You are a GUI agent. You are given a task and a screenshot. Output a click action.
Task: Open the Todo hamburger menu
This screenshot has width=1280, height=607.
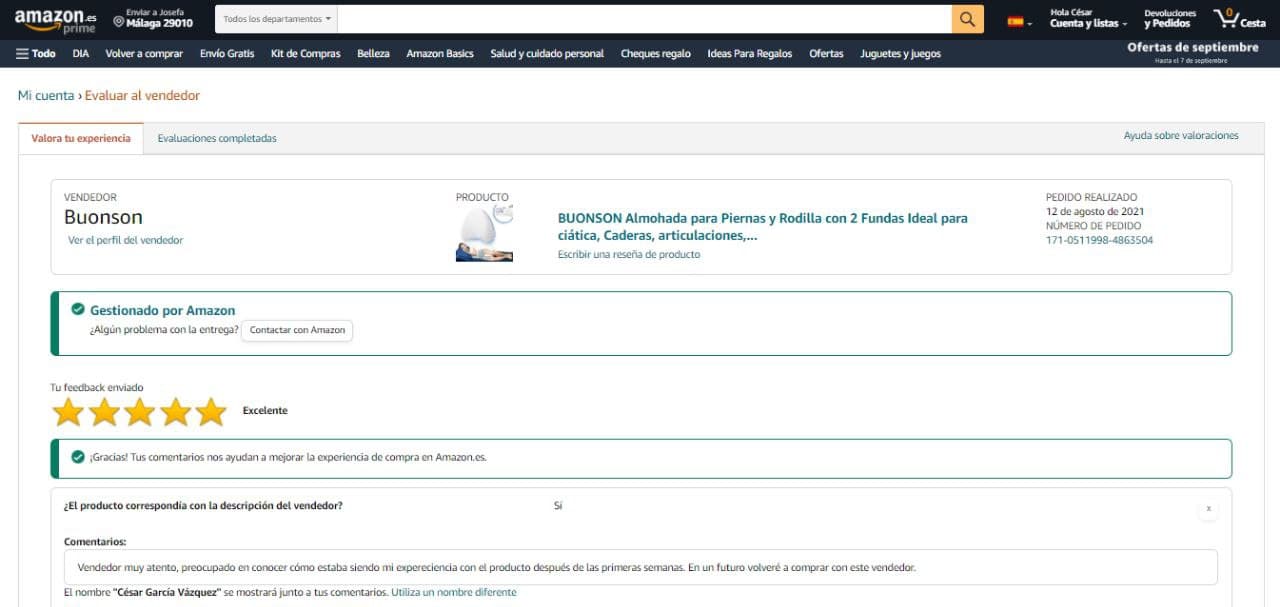coord(35,54)
